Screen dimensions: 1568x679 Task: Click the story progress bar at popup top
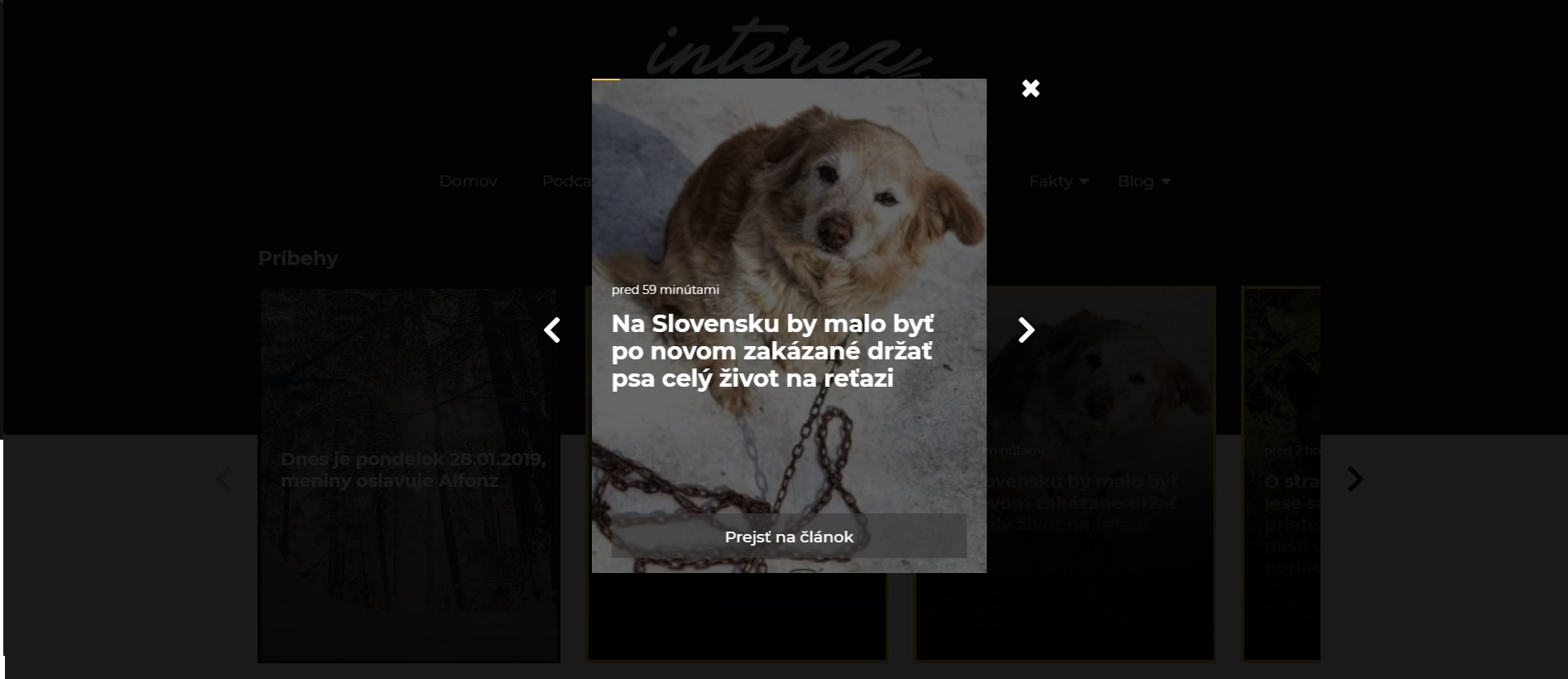789,79
